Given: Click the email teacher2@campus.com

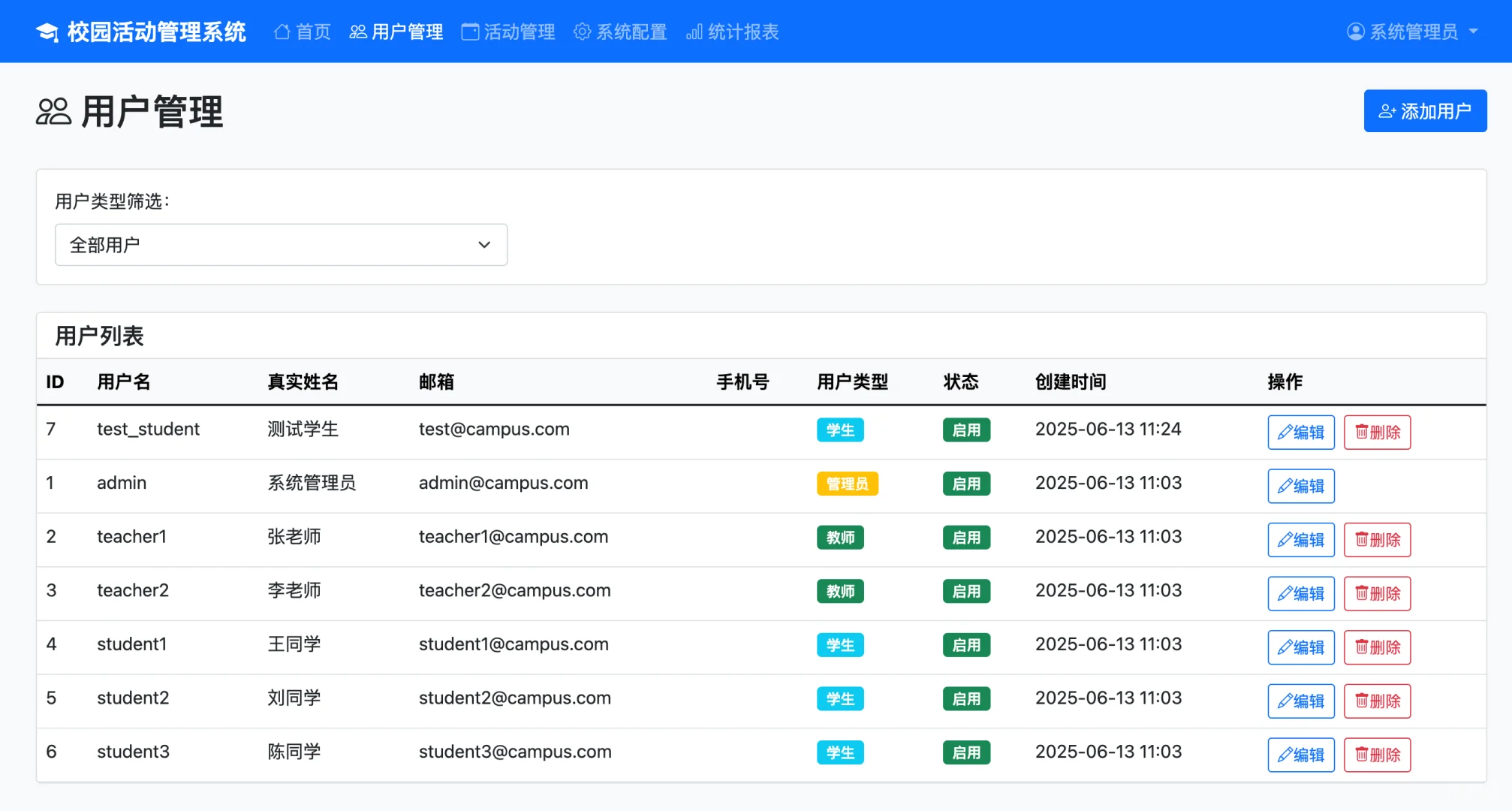Looking at the screenshot, I should [514, 590].
